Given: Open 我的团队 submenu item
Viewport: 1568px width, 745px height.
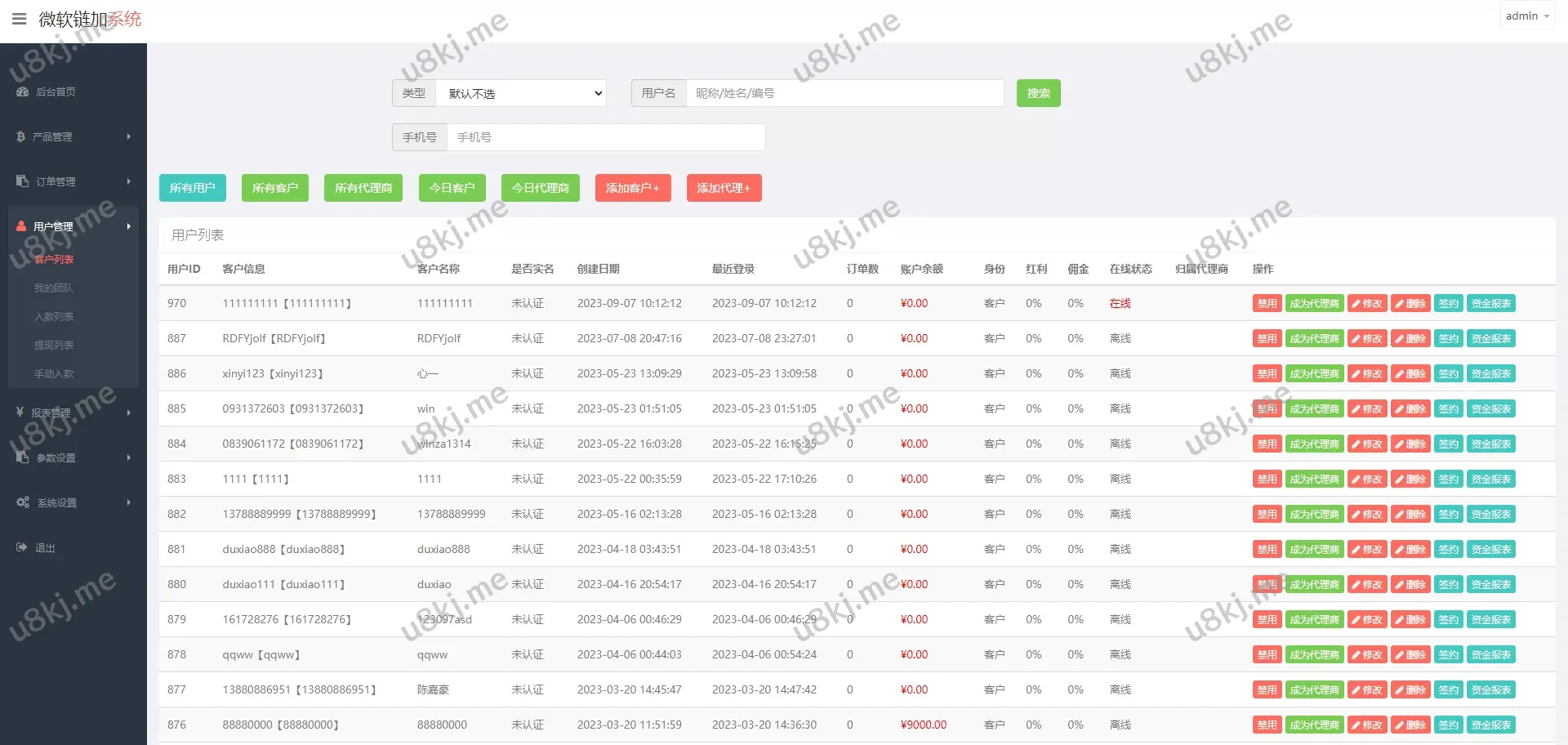Looking at the screenshot, I should coord(54,288).
